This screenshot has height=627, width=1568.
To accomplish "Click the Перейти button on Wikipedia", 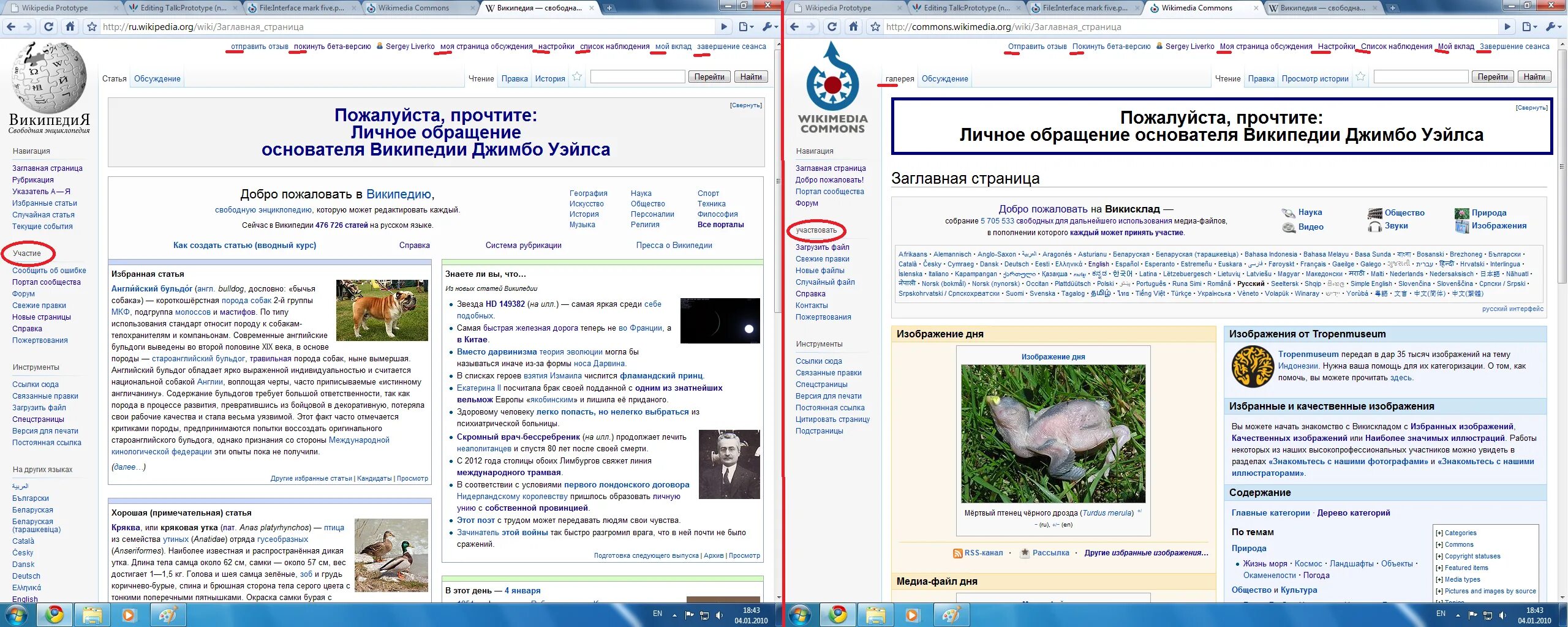I will (709, 77).
